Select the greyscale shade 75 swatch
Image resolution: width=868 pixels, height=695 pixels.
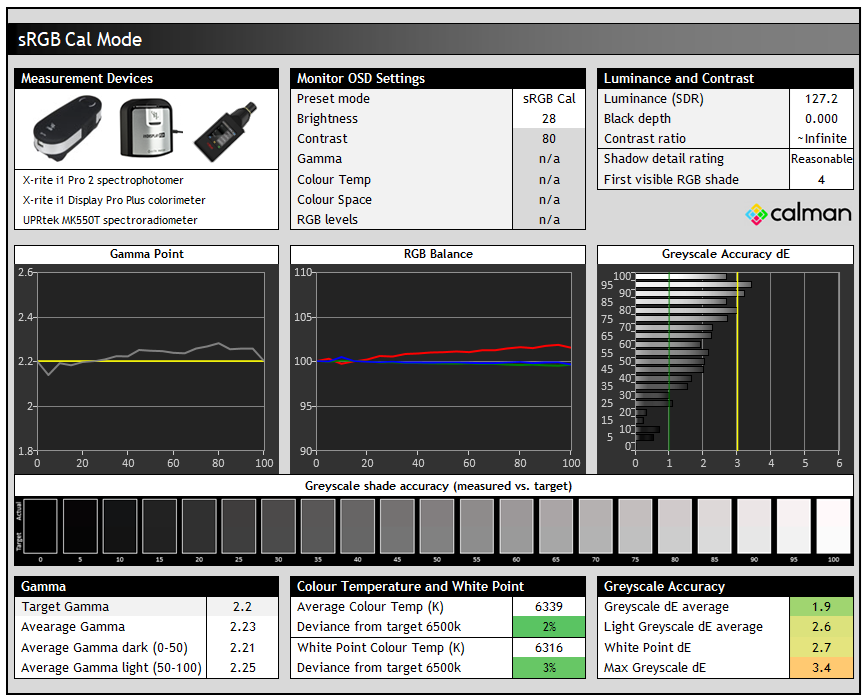635,525
